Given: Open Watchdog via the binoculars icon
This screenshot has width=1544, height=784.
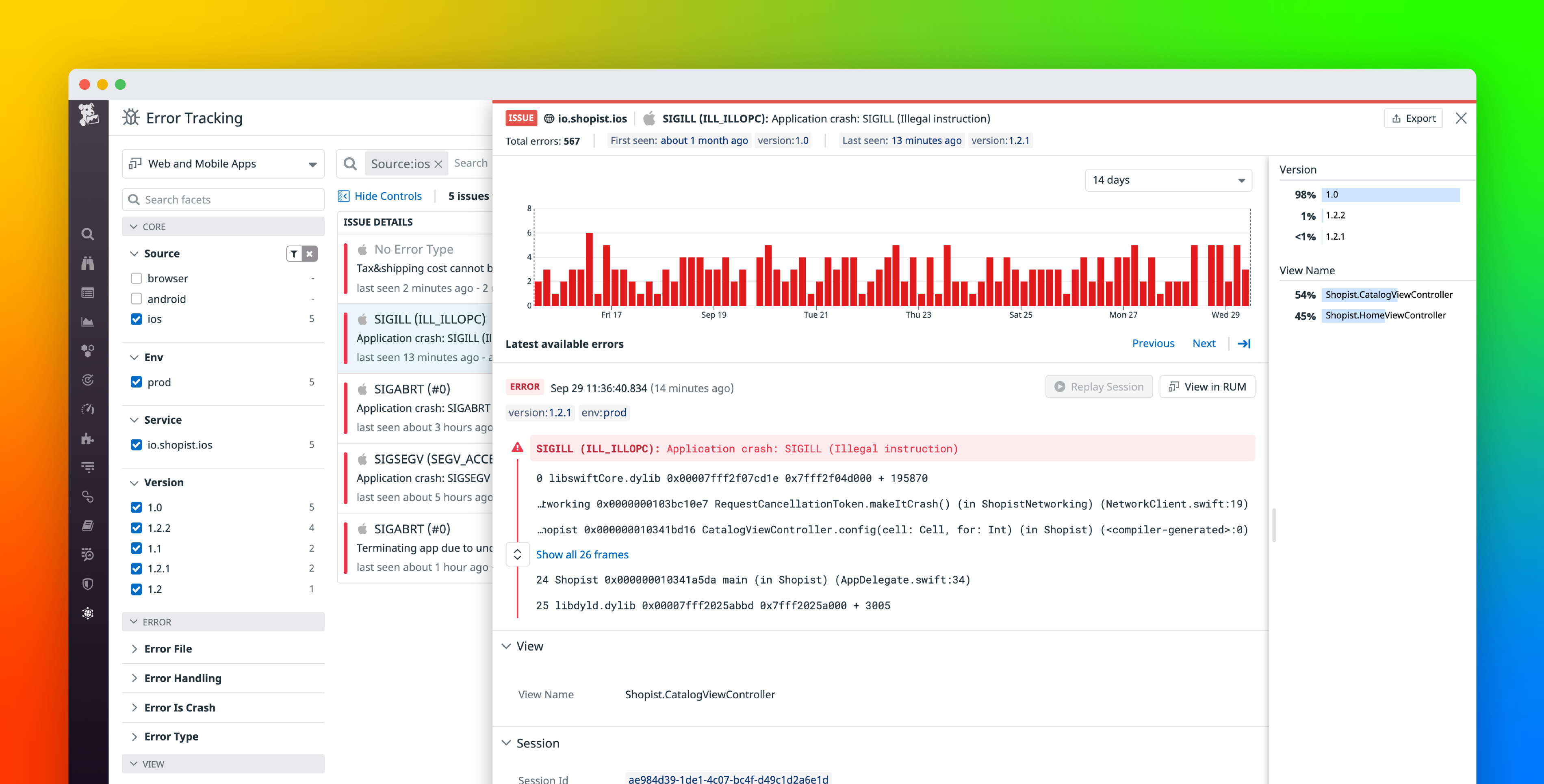Looking at the screenshot, I should click(87, 262).
